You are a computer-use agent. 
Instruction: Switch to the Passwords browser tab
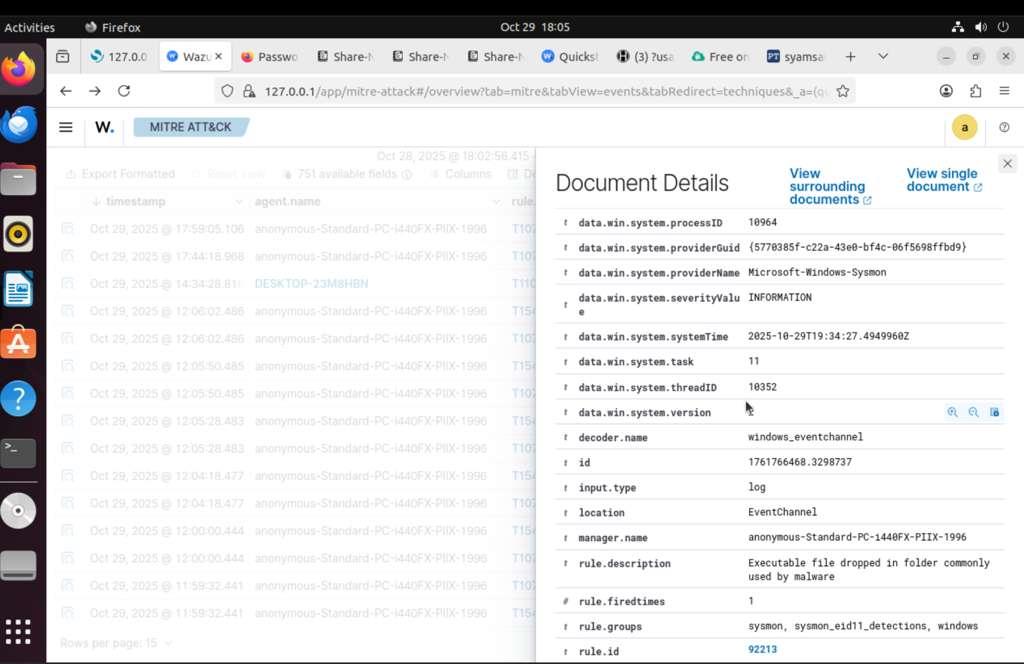270,56
